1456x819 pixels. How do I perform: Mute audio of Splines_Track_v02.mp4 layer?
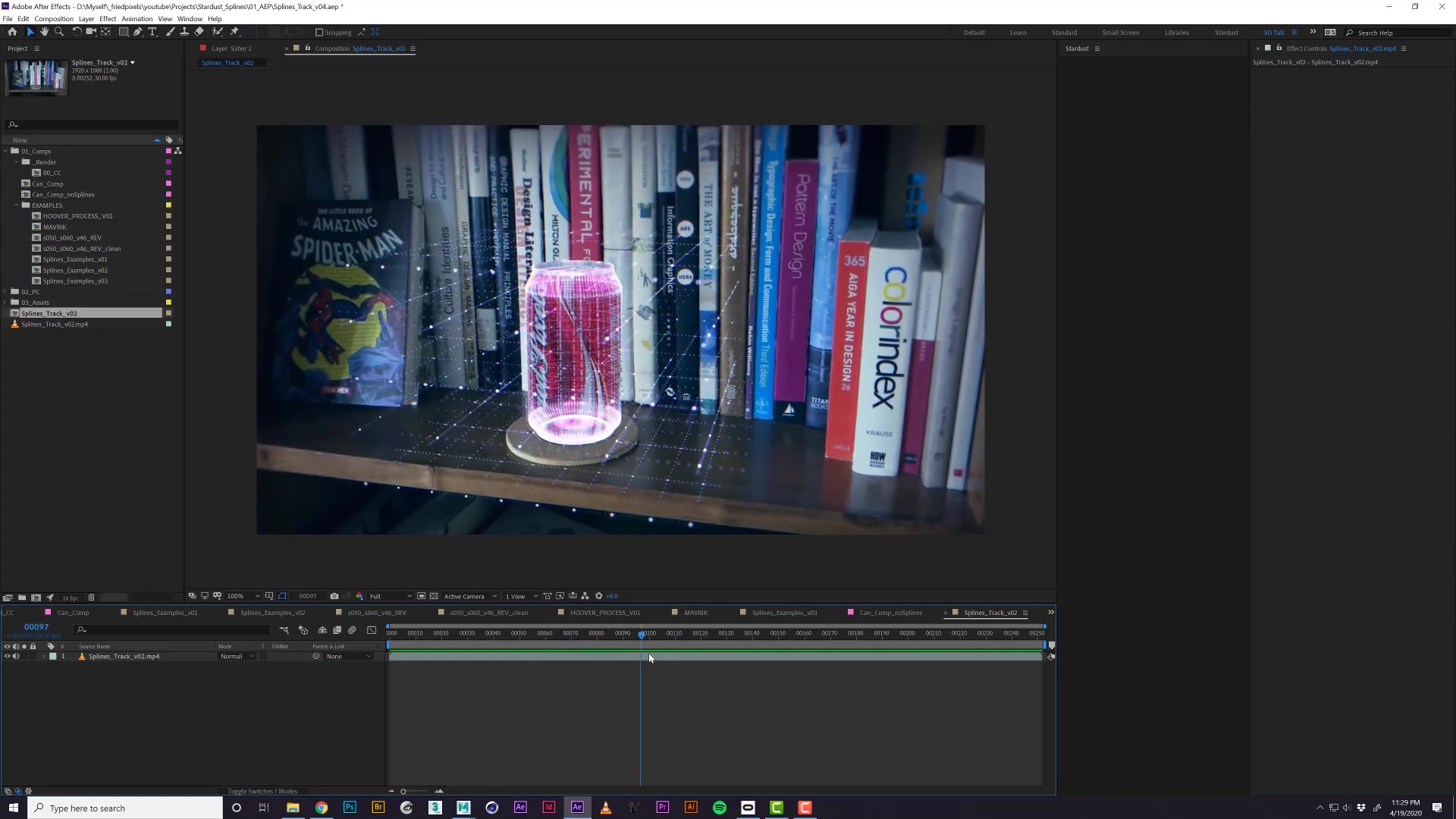click(x=16, y=657)
